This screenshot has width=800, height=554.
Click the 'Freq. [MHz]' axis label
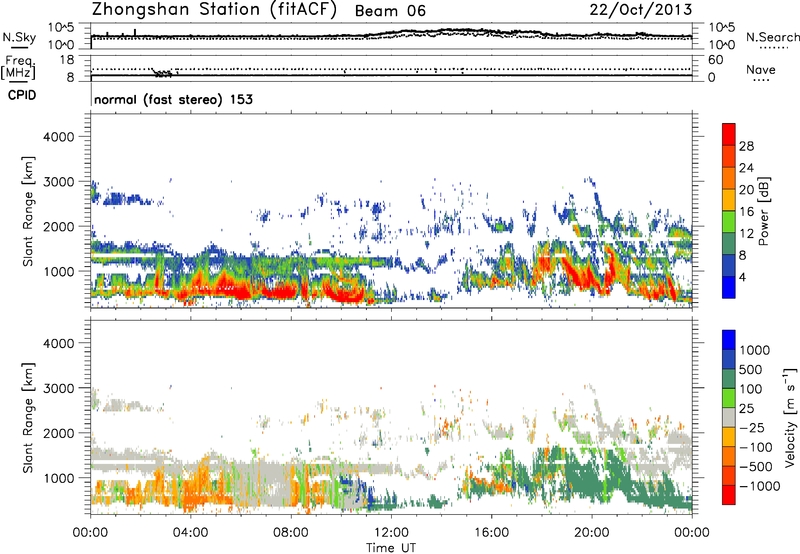pyautogui.click(x=19, y=67)
